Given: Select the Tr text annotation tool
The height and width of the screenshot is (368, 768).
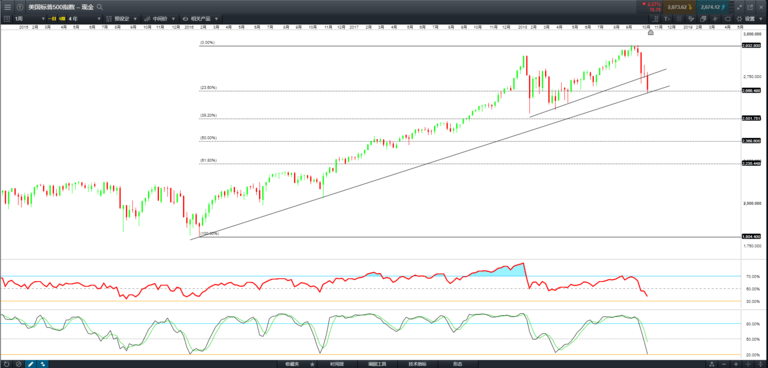Looking at the screenshot, I should point(667,19).
